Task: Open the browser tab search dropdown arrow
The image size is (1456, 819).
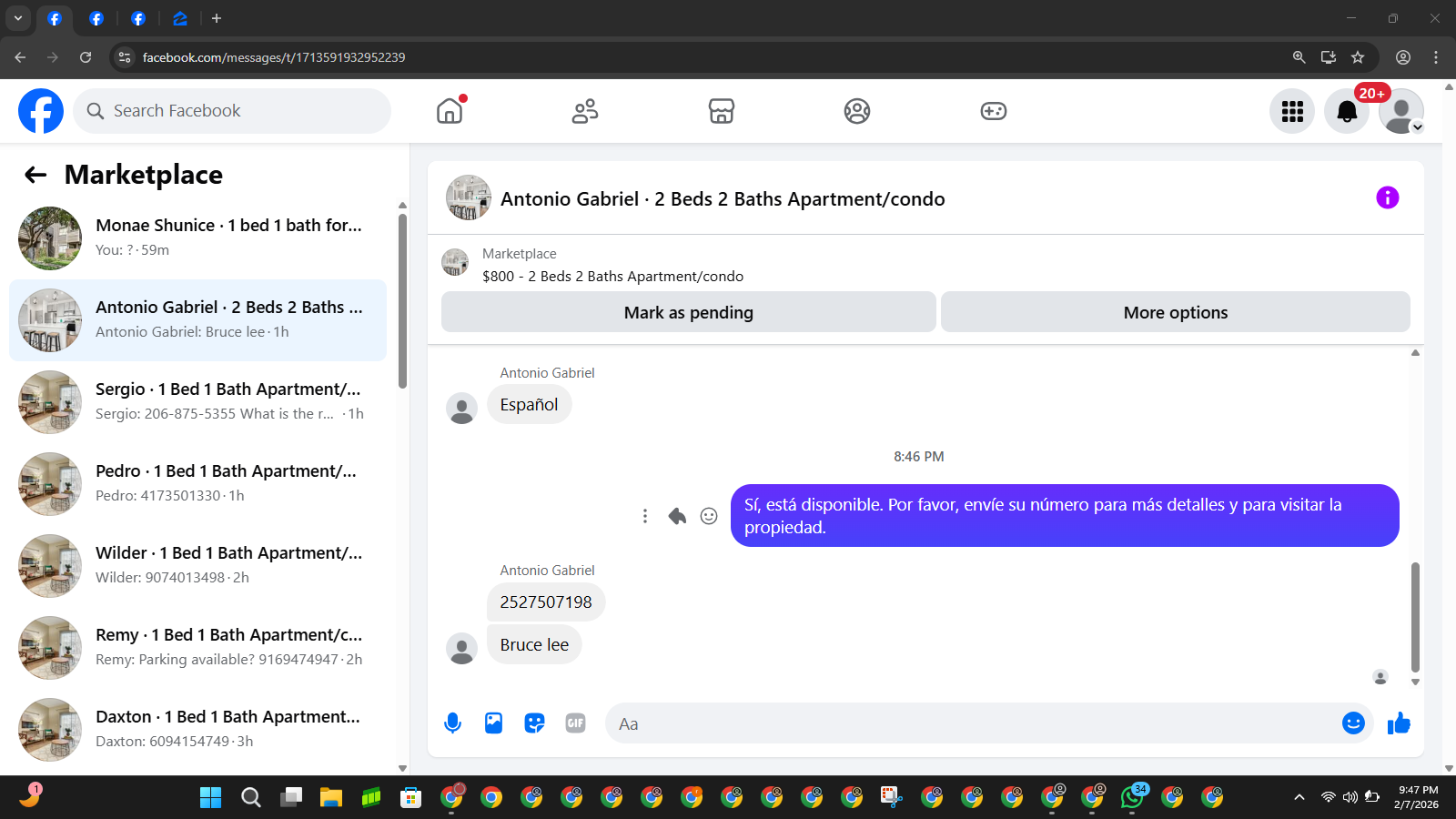Action: click(17, 18)
